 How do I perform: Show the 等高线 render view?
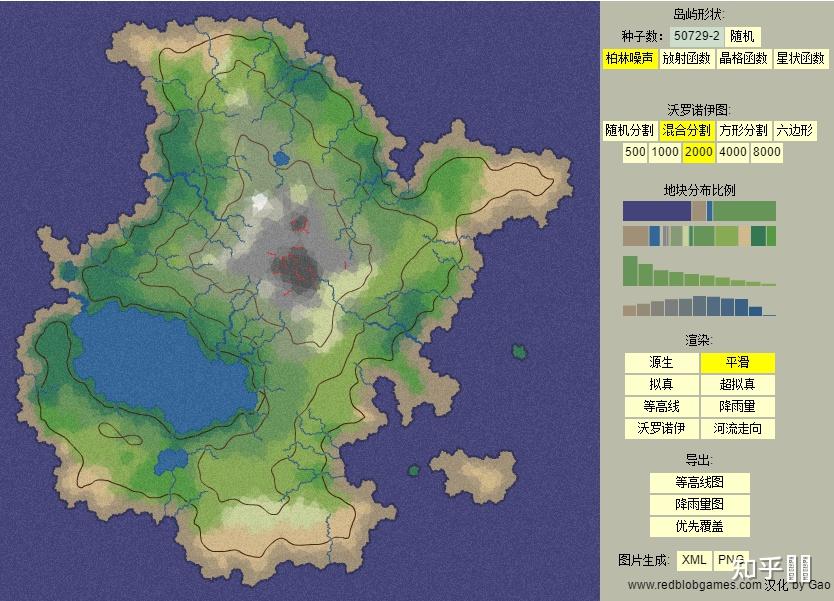(662, 406)
